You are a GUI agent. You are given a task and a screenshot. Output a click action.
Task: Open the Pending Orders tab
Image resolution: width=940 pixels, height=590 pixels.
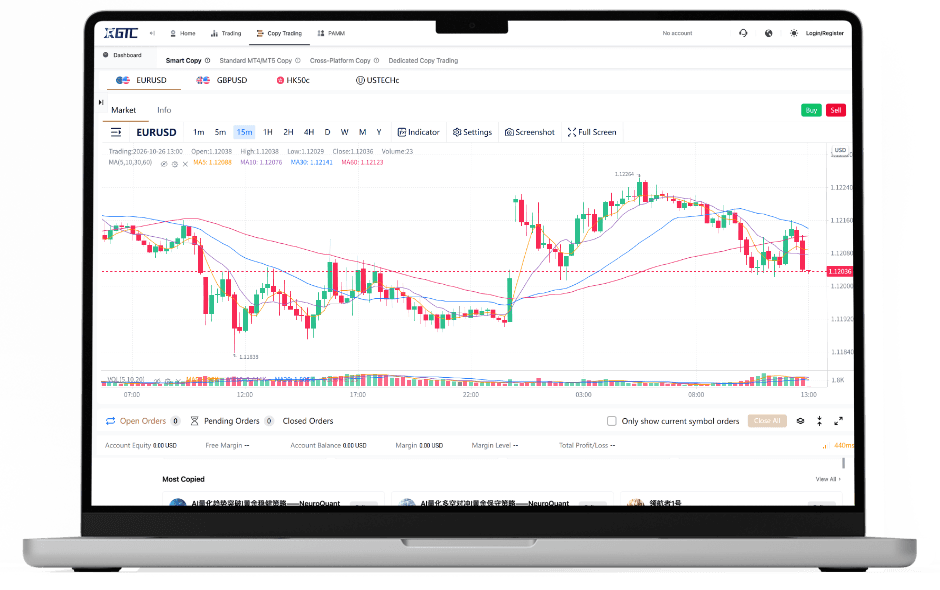point(231,422)
